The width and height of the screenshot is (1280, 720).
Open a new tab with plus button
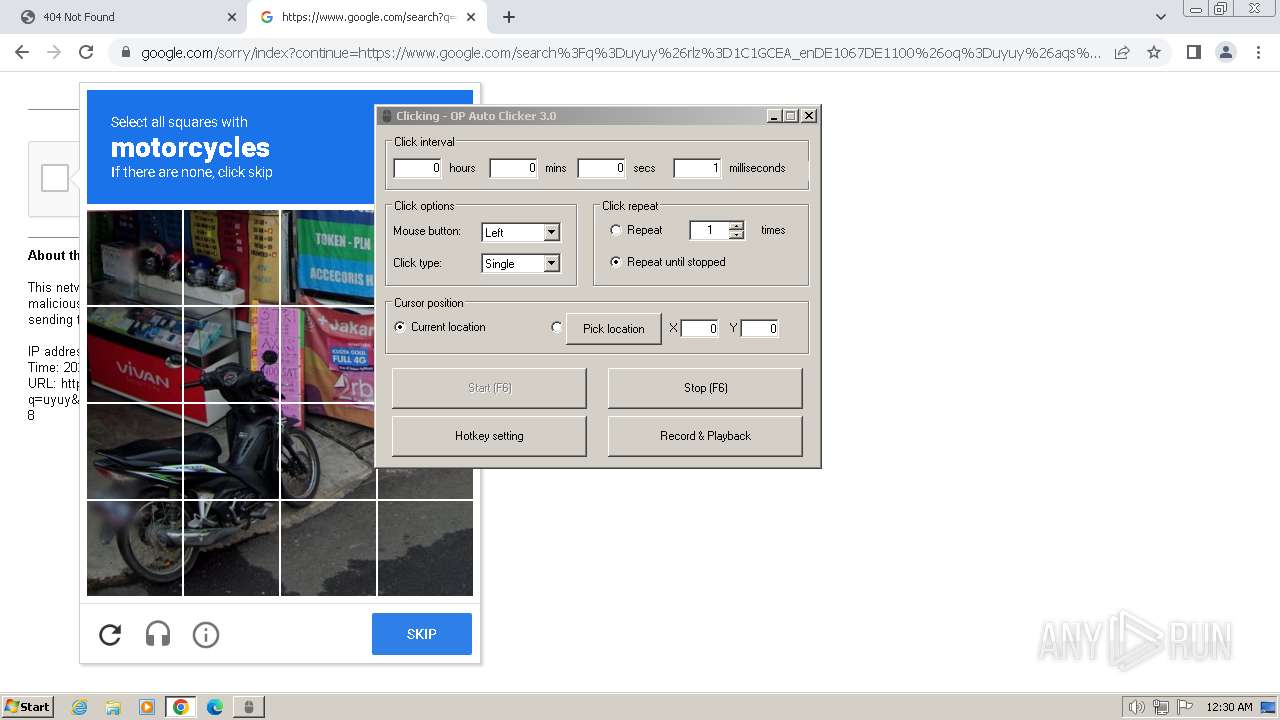[x=509, y=17]
